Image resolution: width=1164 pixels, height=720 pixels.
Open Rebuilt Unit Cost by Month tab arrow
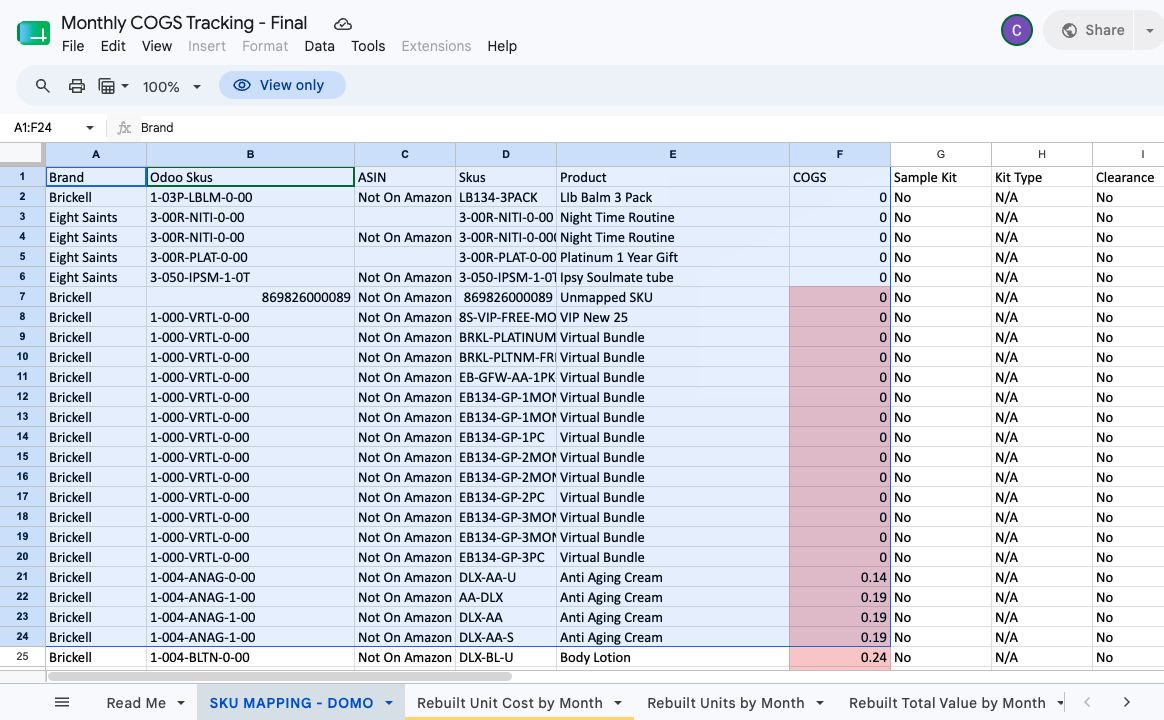point(618,703)
